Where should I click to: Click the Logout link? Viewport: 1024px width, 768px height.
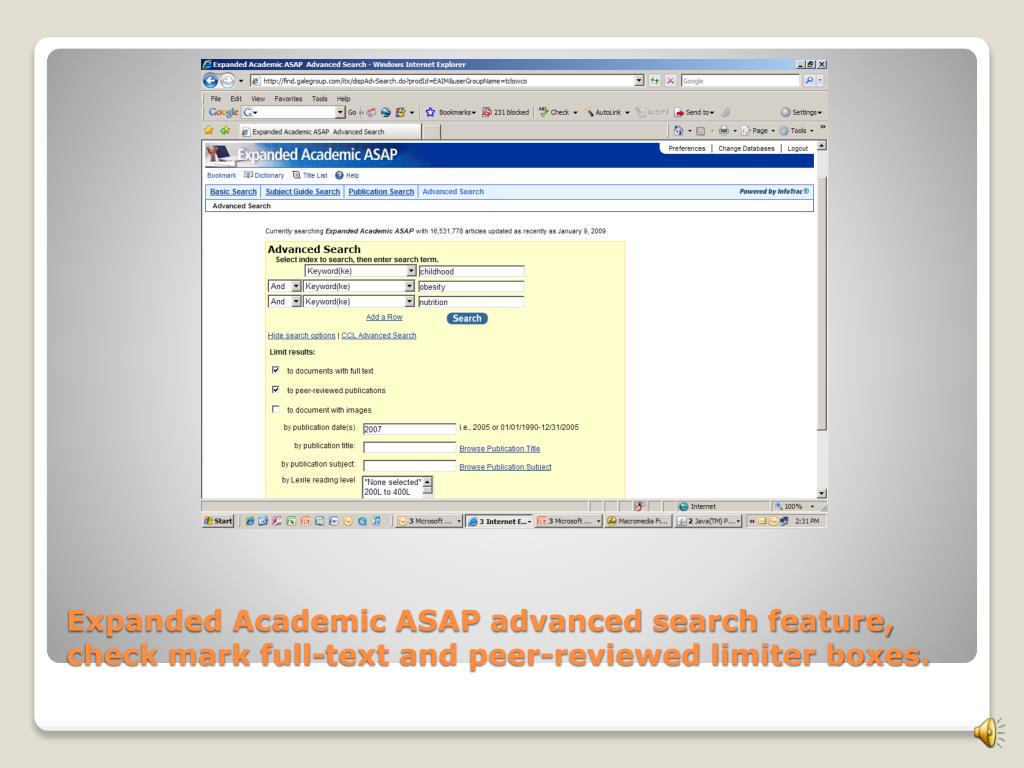click(797, 148)
